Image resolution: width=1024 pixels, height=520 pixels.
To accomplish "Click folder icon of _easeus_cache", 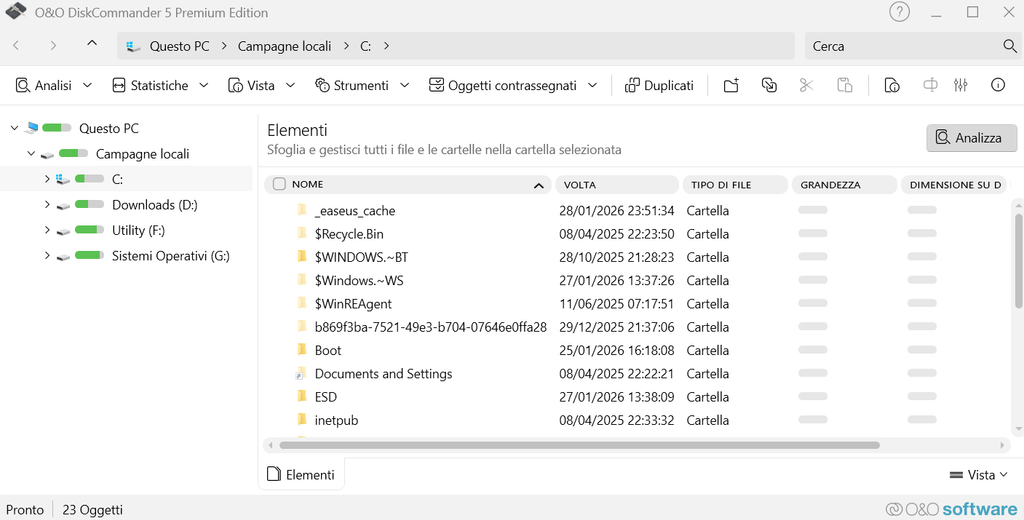I will click(301, 210).
